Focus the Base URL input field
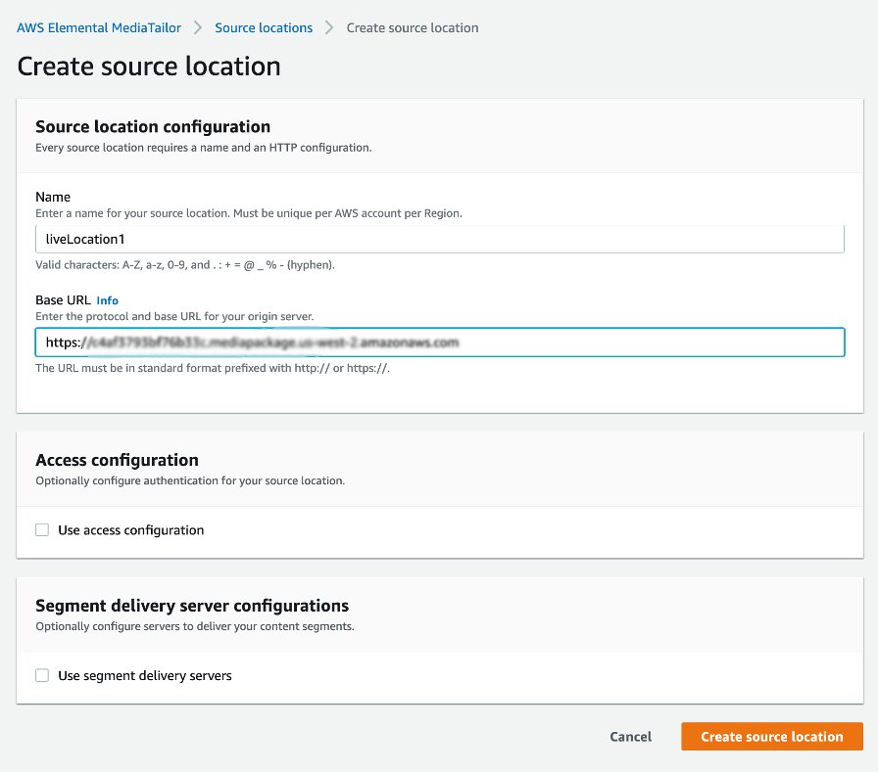This screenshot has width=879, height=775. point(440,342)
